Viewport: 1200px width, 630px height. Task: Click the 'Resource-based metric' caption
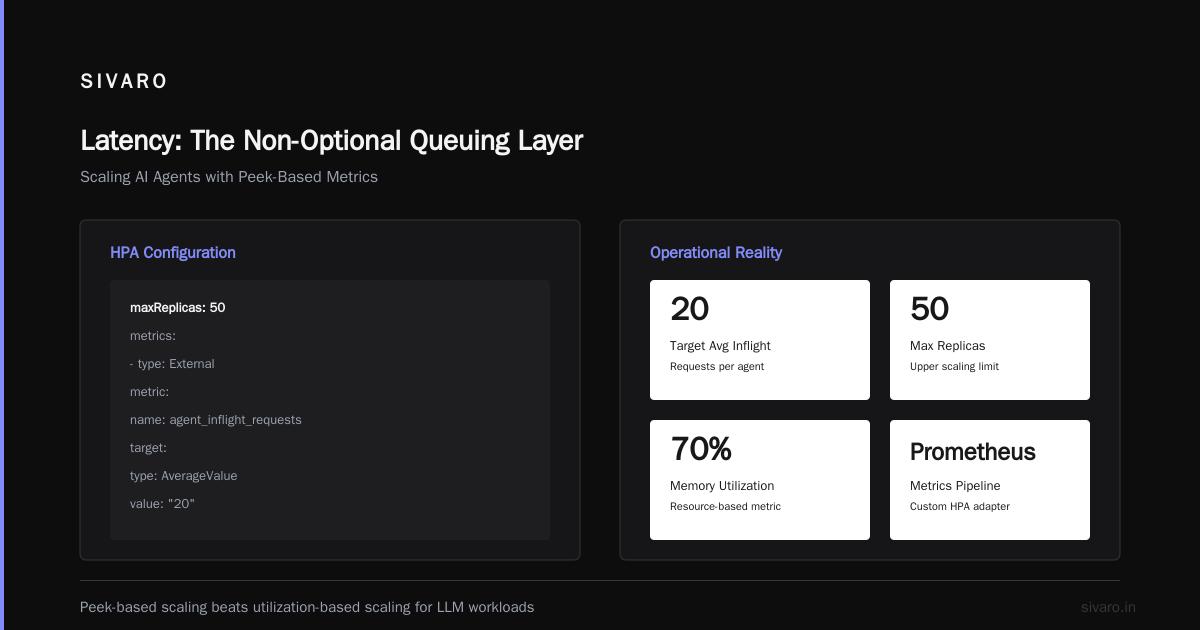[x=725, y=506]
